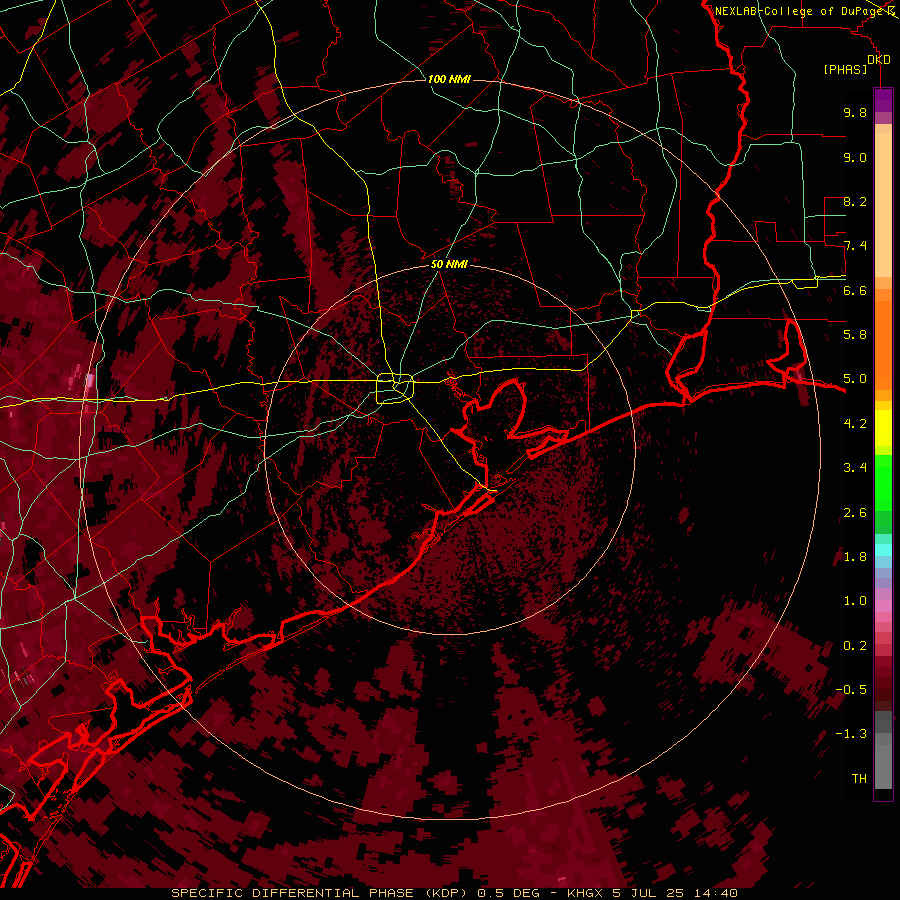The width and height of the screenshot is (900, 900).
Task: Click the yellow Houston beltway loop on map
Action: tap(395, 389)
